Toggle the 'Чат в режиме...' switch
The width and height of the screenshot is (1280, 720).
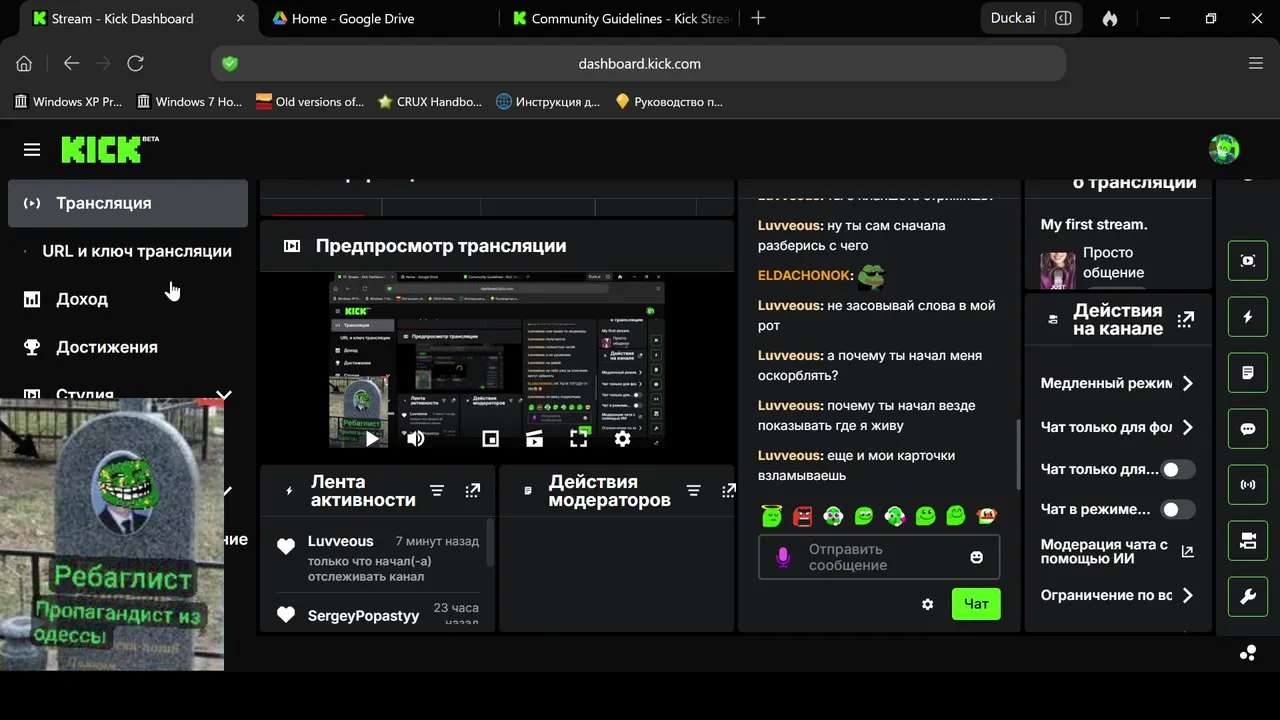1178,509
